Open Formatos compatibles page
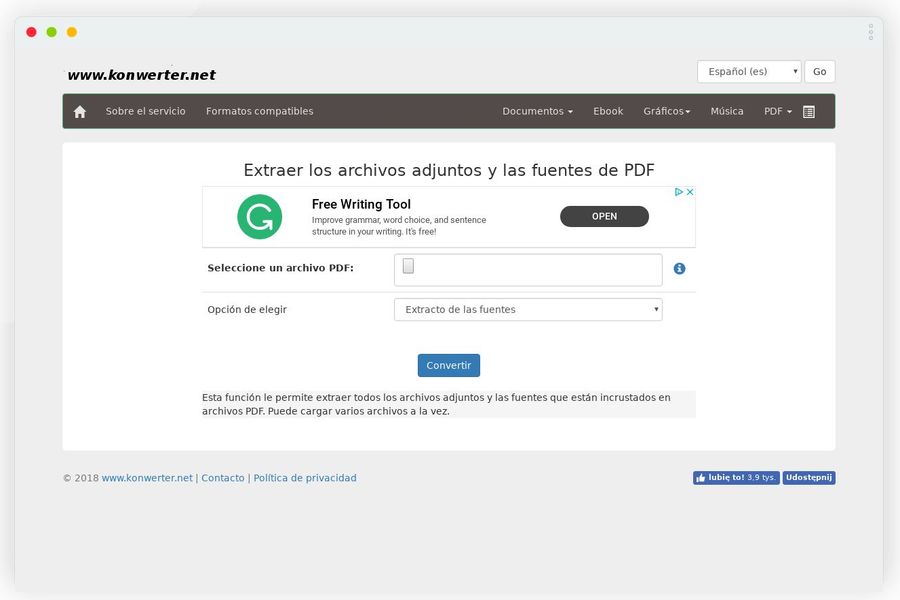The height and width of the screenshot is (600, 900). coord(259,111)
